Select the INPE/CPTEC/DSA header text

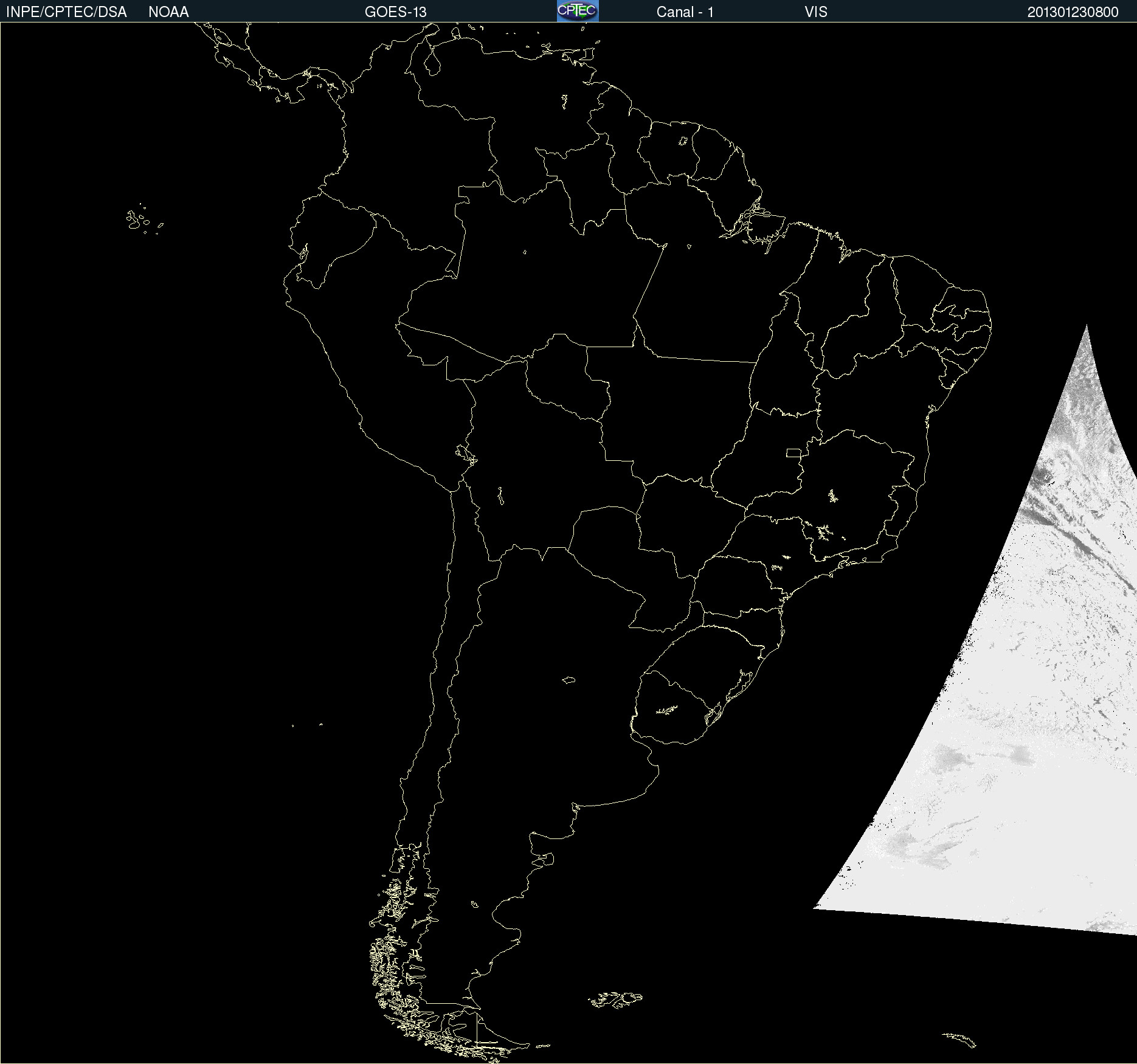pos(66,12)
